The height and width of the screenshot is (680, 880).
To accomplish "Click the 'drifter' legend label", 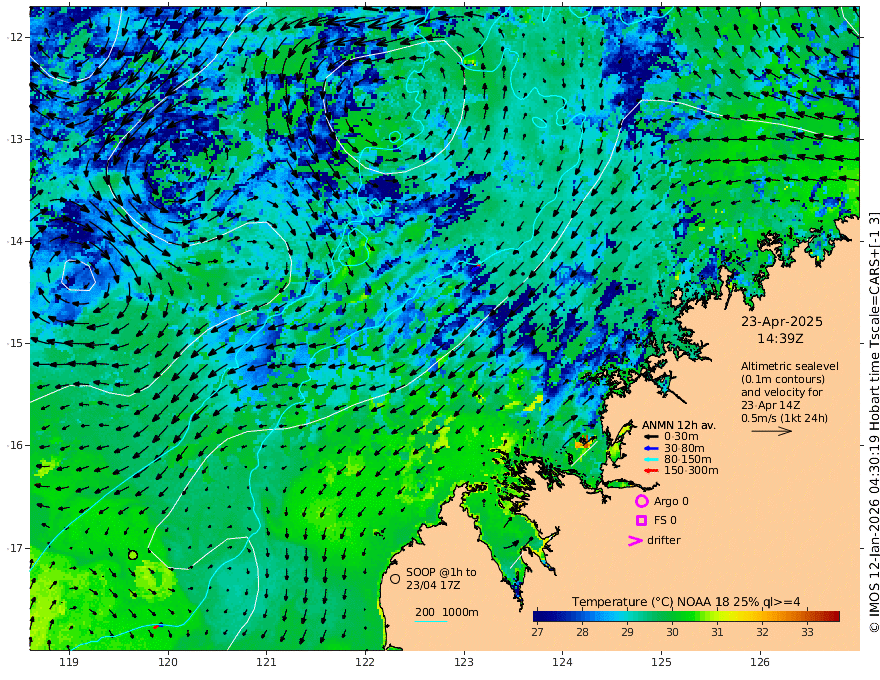I will point(663,540).
